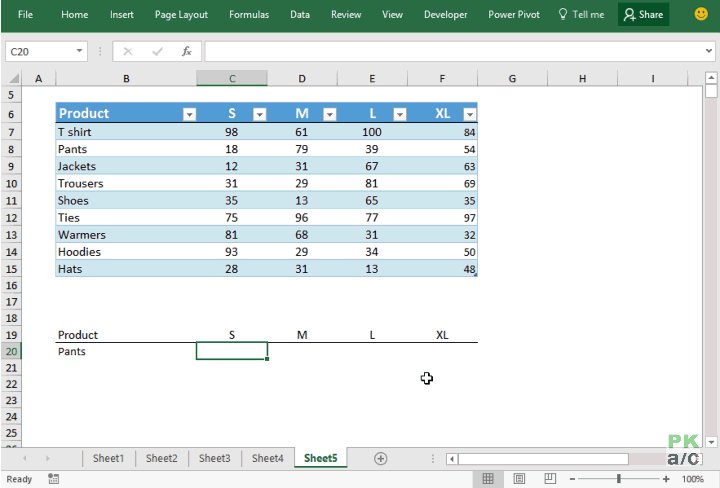Image resolution: width=720 pixels, height=488 pixels.
Task: Open the Data ribbon tab
Action: click(x=300, y=14)
